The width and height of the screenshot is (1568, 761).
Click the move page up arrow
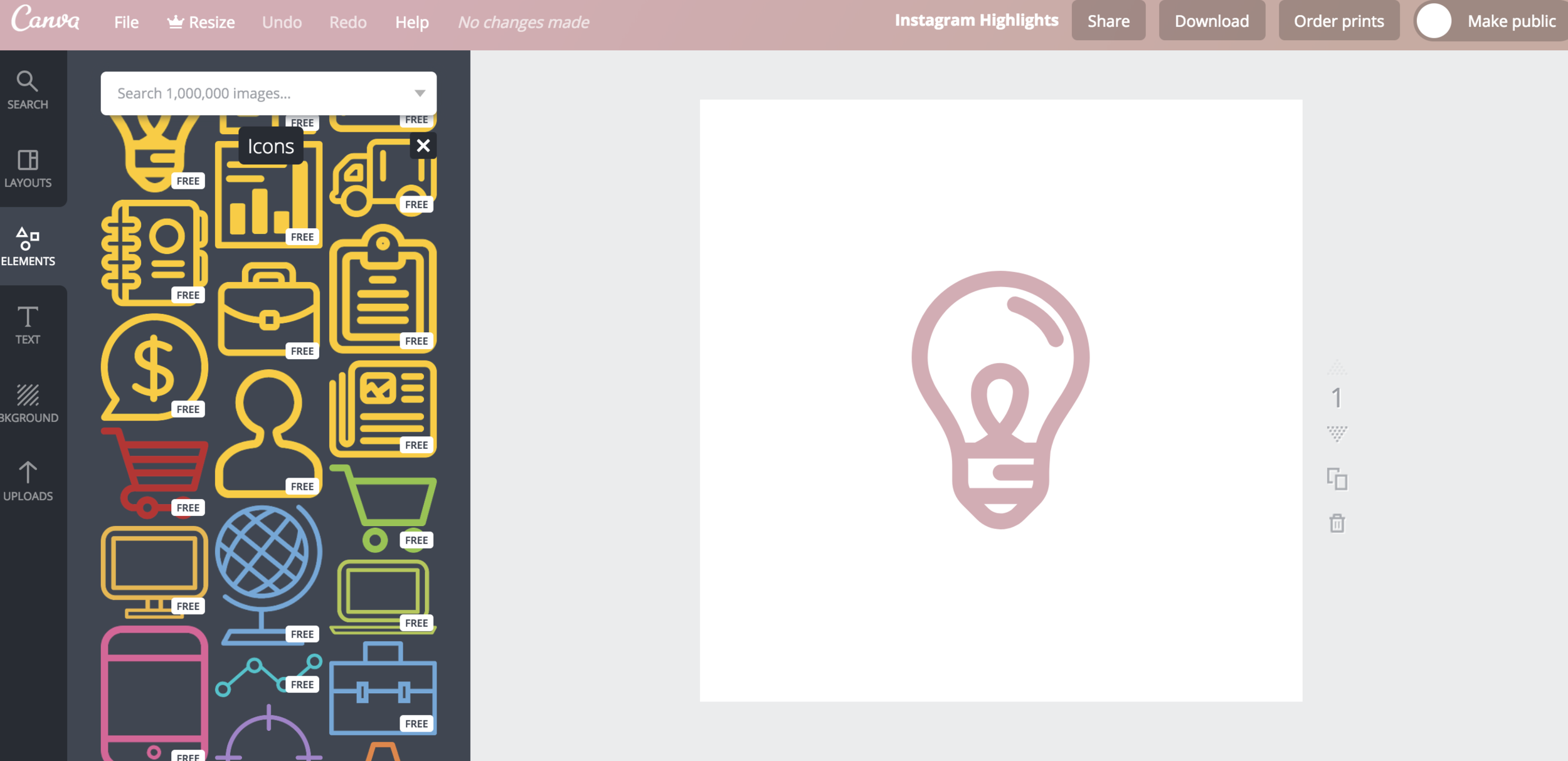1337,367
